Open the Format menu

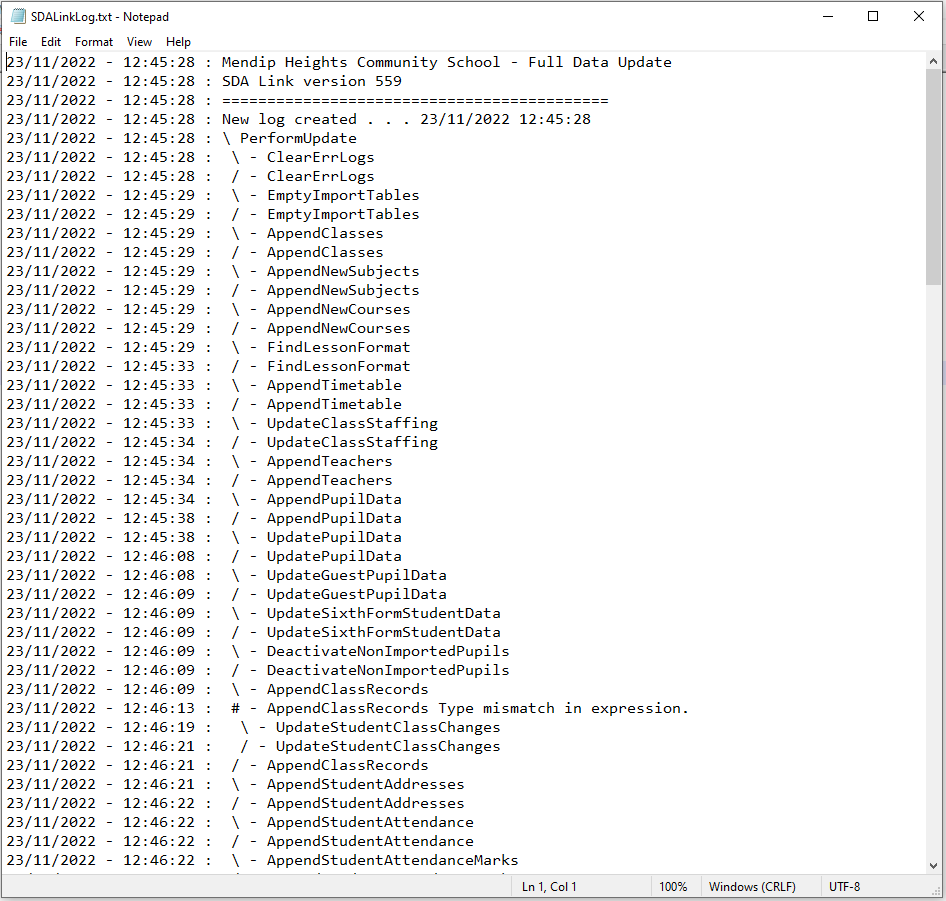(x=94, y=42)
